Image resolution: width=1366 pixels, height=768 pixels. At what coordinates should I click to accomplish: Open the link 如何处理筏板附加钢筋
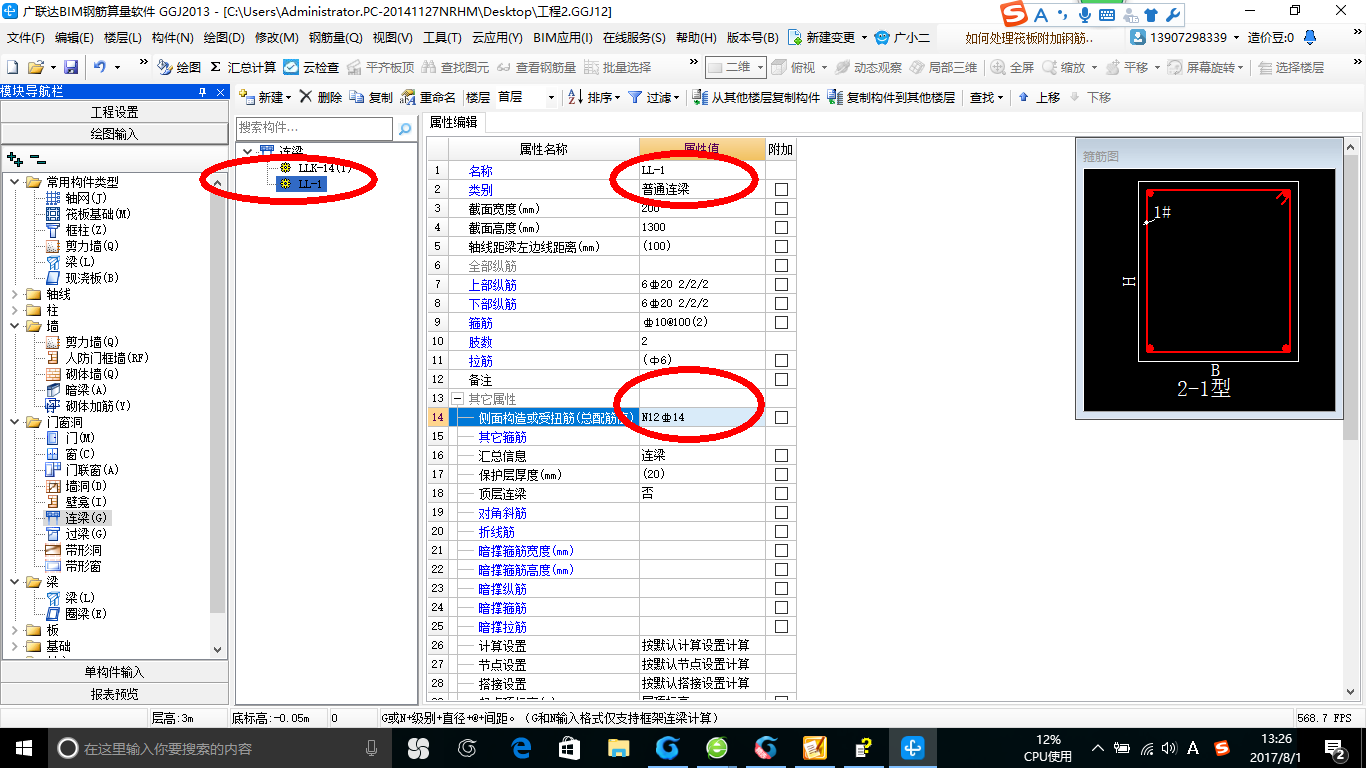point(1030,37)
